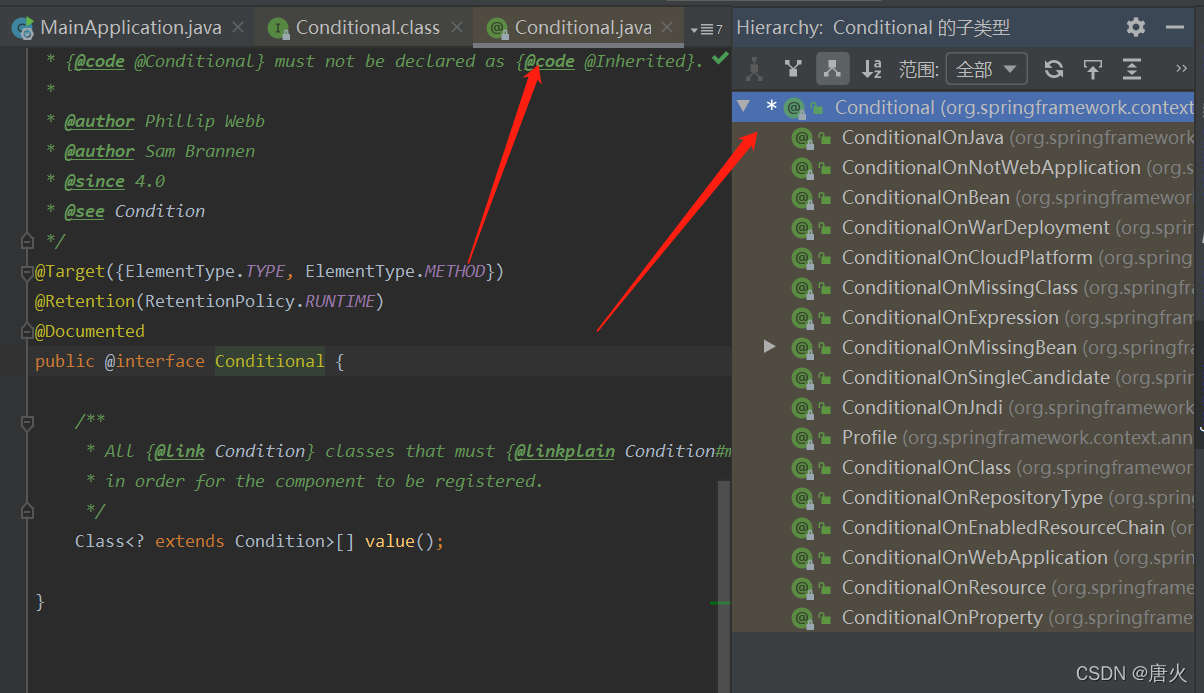Close the Conditional.class tab
The height and width of the screenshot is (693, 1204).
[x=457, y=28]
